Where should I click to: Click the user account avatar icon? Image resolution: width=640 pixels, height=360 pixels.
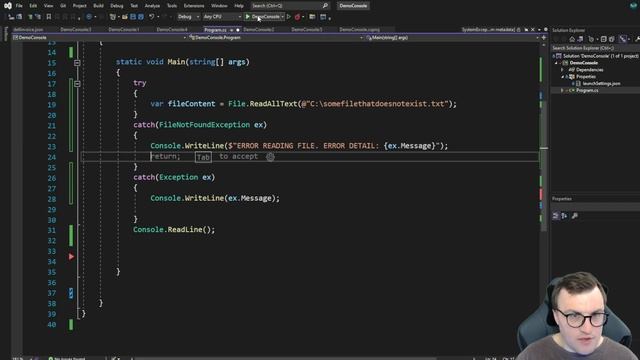[x=633, y=5]
